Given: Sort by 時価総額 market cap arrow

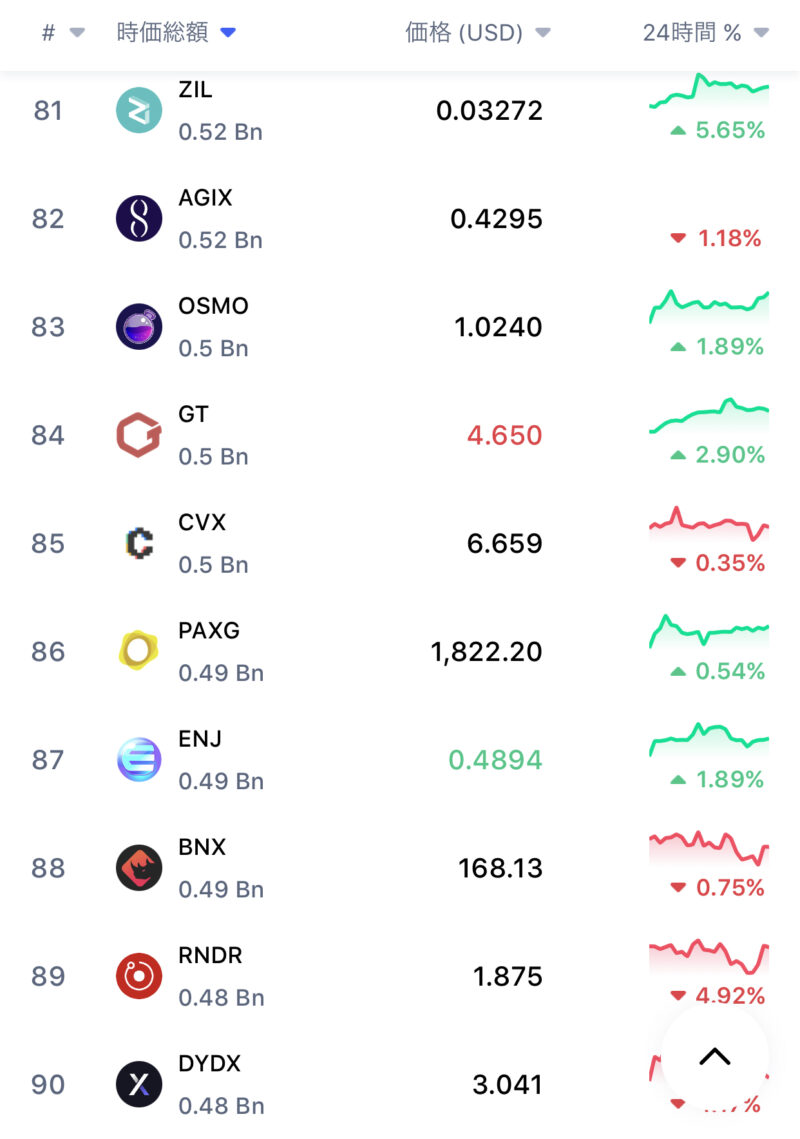Looking at the screenshot, I should [228, 33].
